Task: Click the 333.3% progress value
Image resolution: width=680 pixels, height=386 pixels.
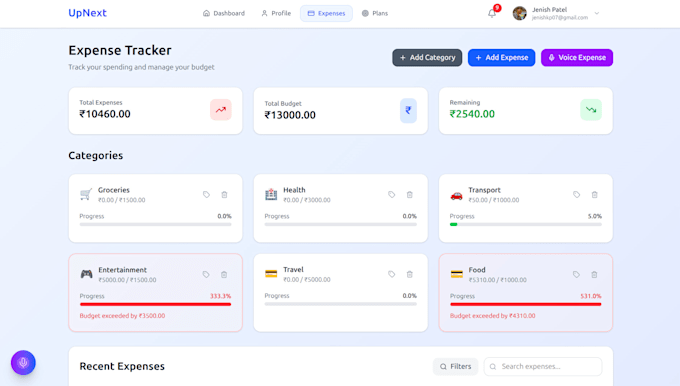Action: [x=220, y=296]
